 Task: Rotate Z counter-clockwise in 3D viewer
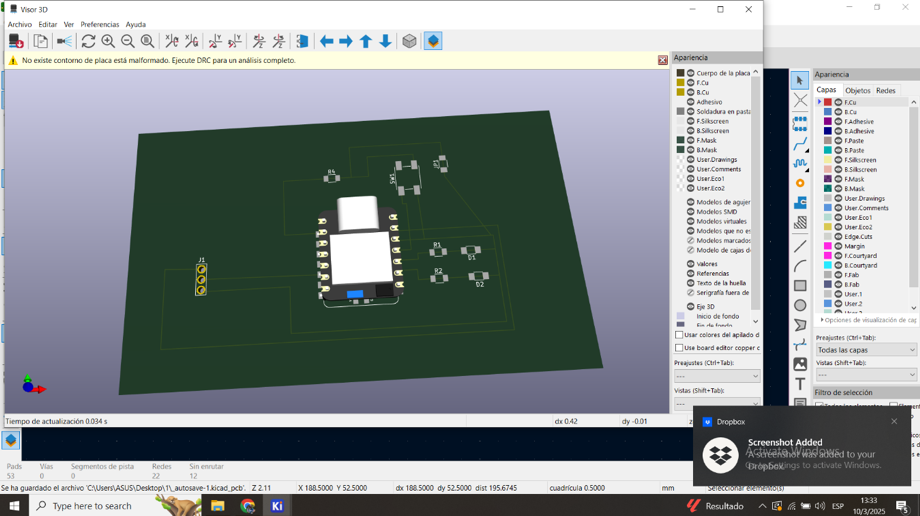click(x=279, y=41)
